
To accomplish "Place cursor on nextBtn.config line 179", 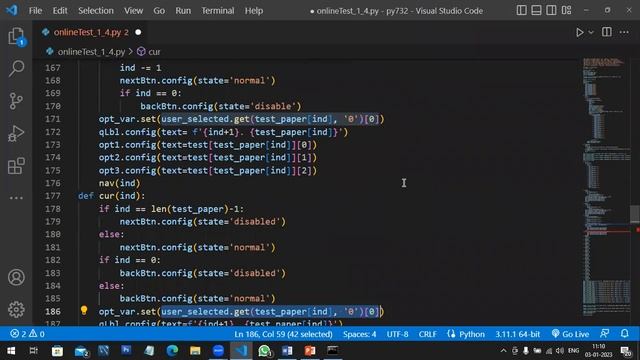I will [x=202, y=222].
